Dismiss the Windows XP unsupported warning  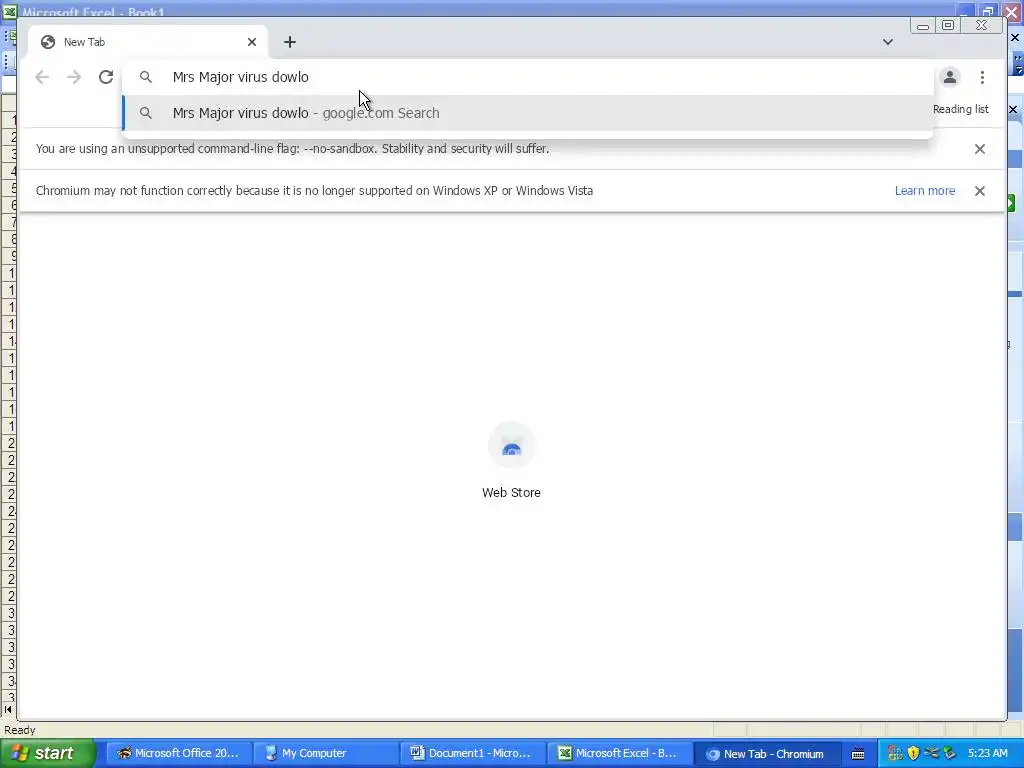980,191
